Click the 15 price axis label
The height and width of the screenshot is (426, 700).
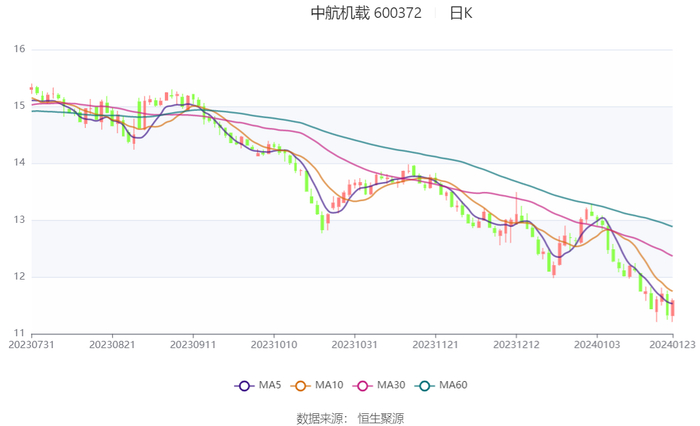pos(19,106)
